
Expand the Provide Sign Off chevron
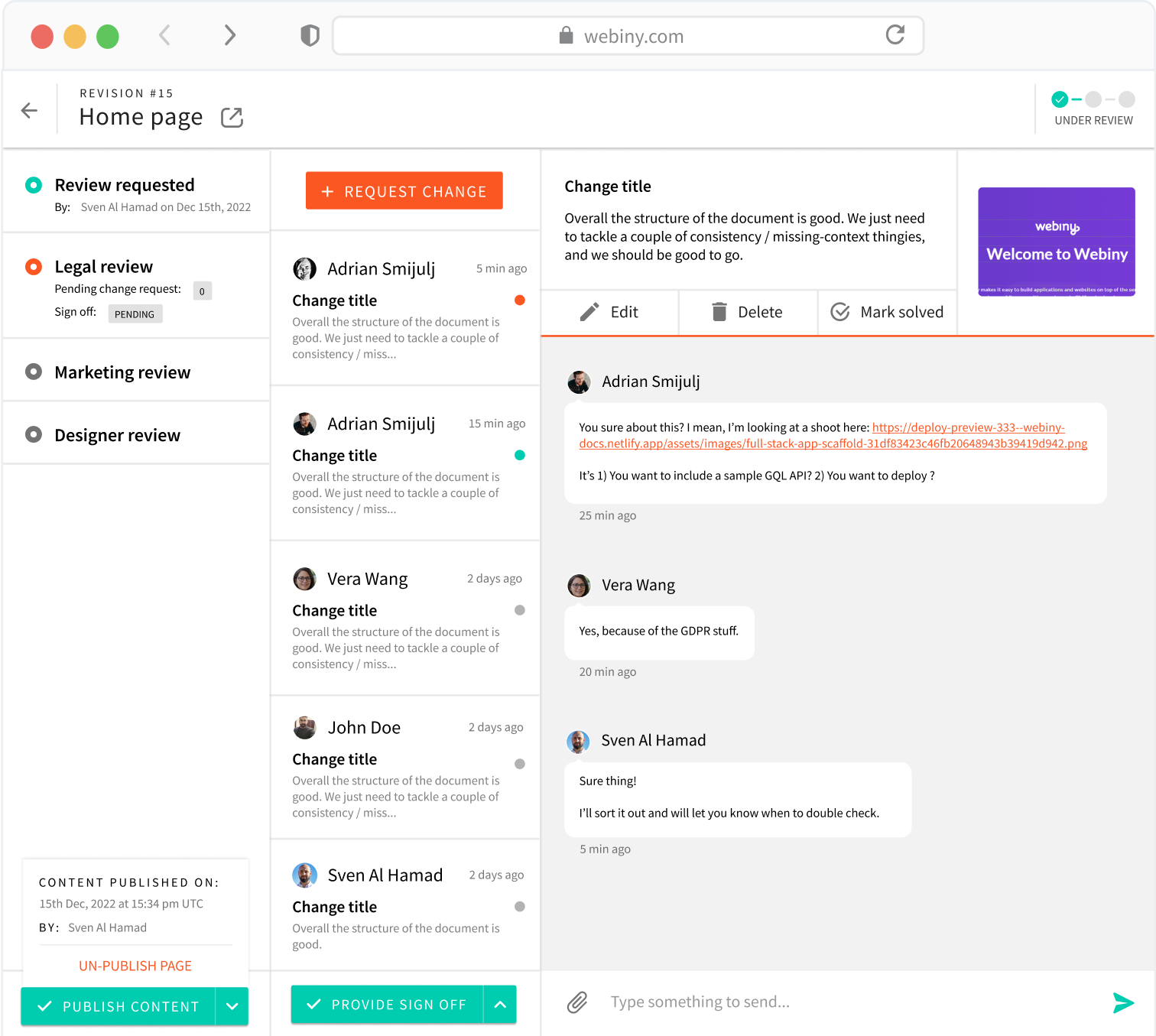click(500, 1005)
